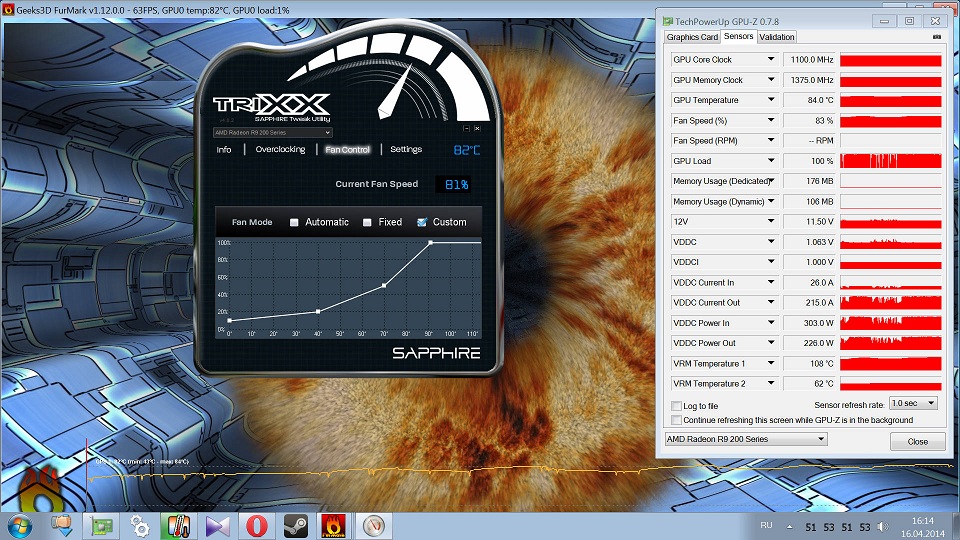Open the GPU-Z taskbar icon
Image resolution: width=960 pixels, height=540 pixels.
(x=101, y=527)
